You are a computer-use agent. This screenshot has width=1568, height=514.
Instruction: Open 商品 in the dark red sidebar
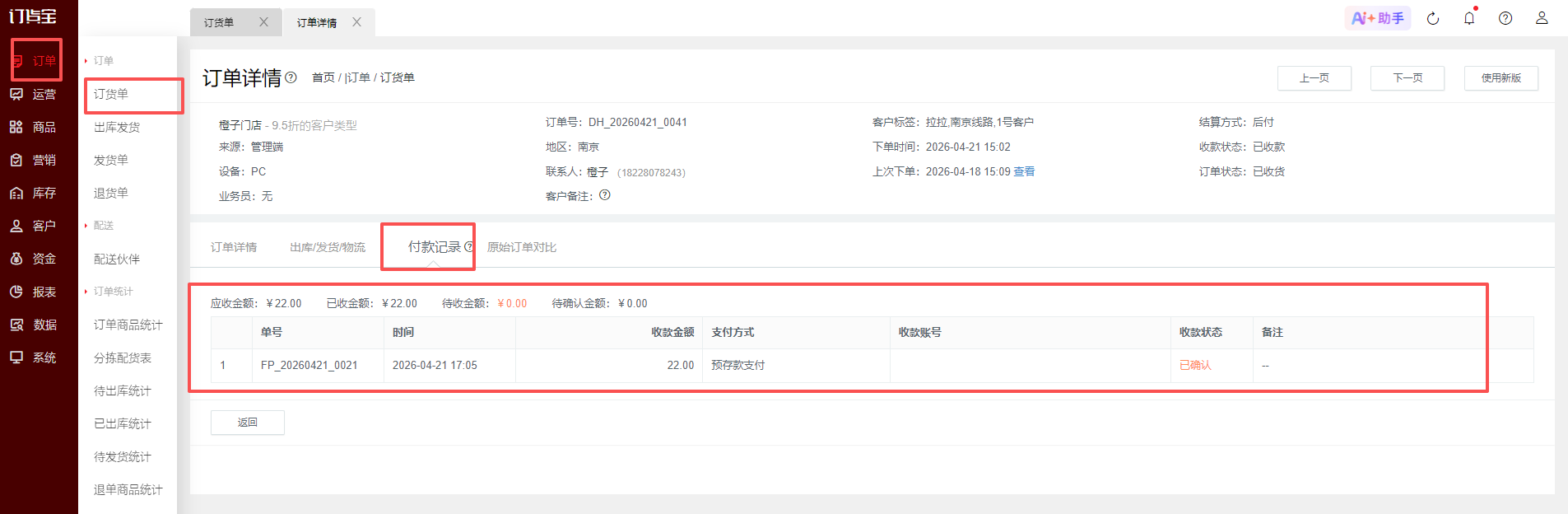33,127
